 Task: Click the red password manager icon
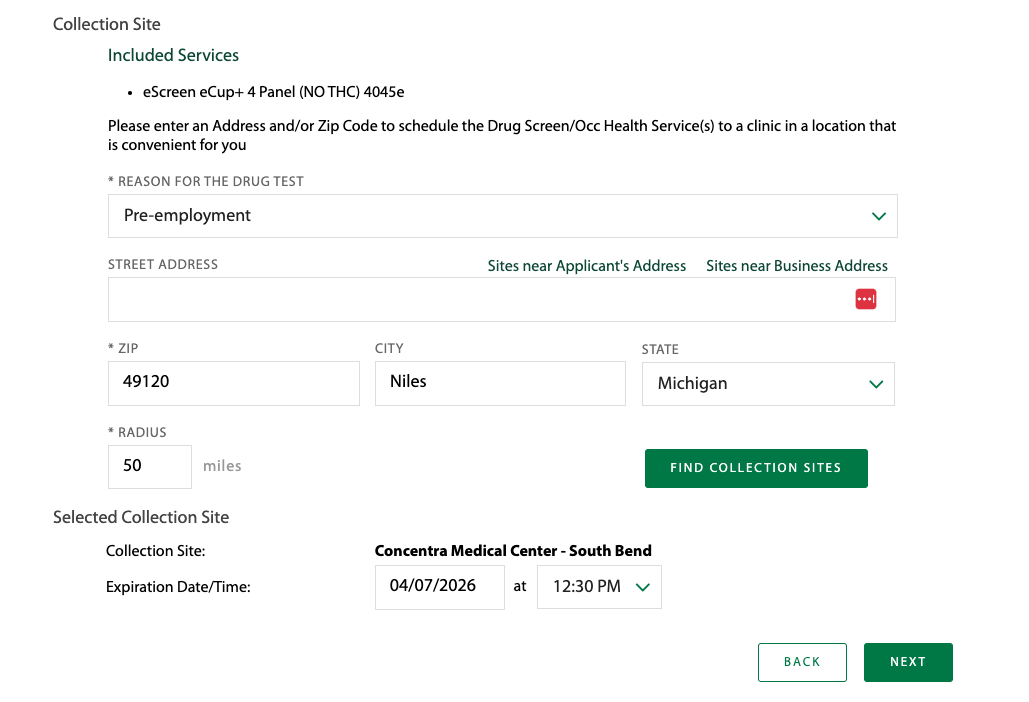coord(866,299)
